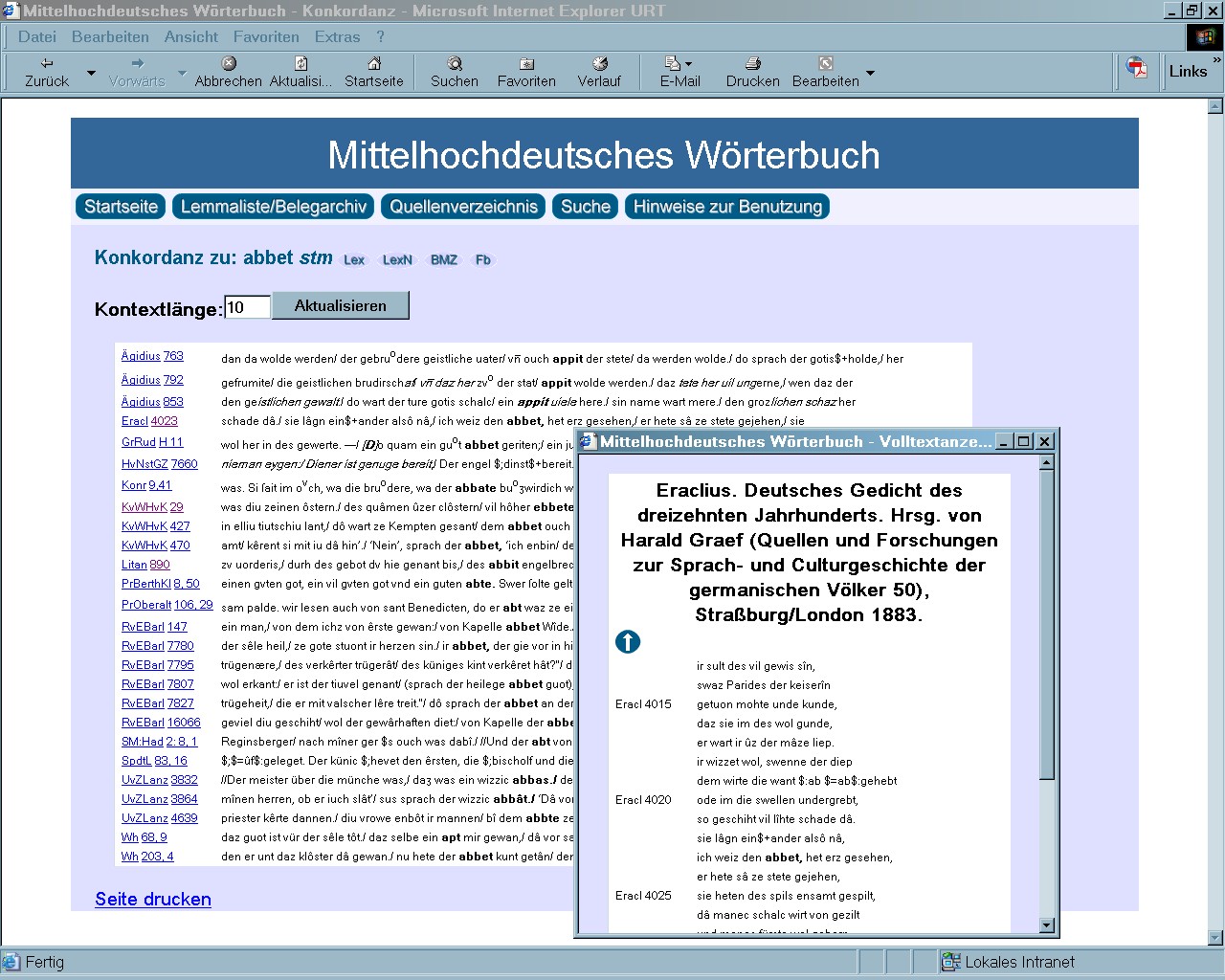Click the Lokales Intranet zone icon
The width and height of the screenshot is (1225, 980).
click(x=951, y=962)
